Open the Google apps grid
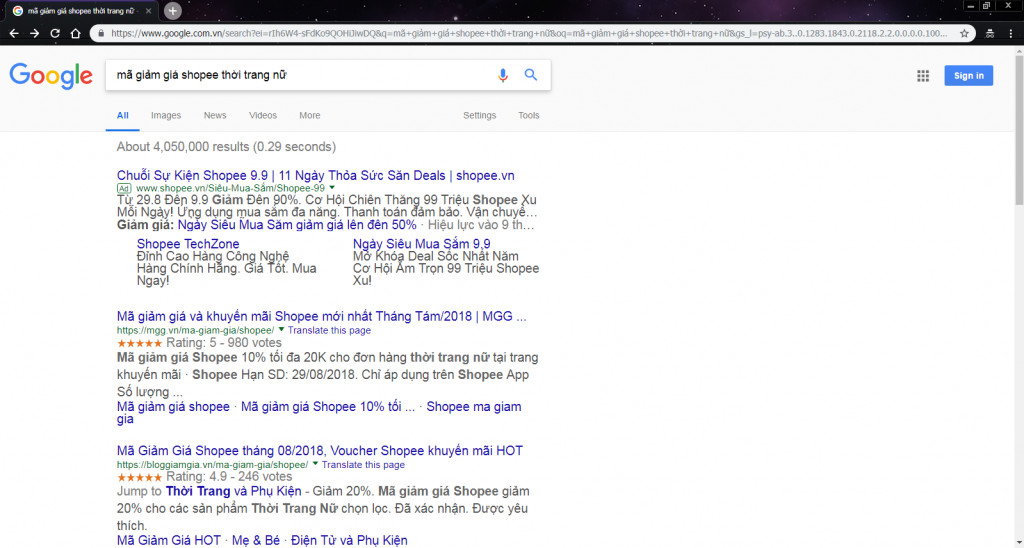 pos(923,76)
